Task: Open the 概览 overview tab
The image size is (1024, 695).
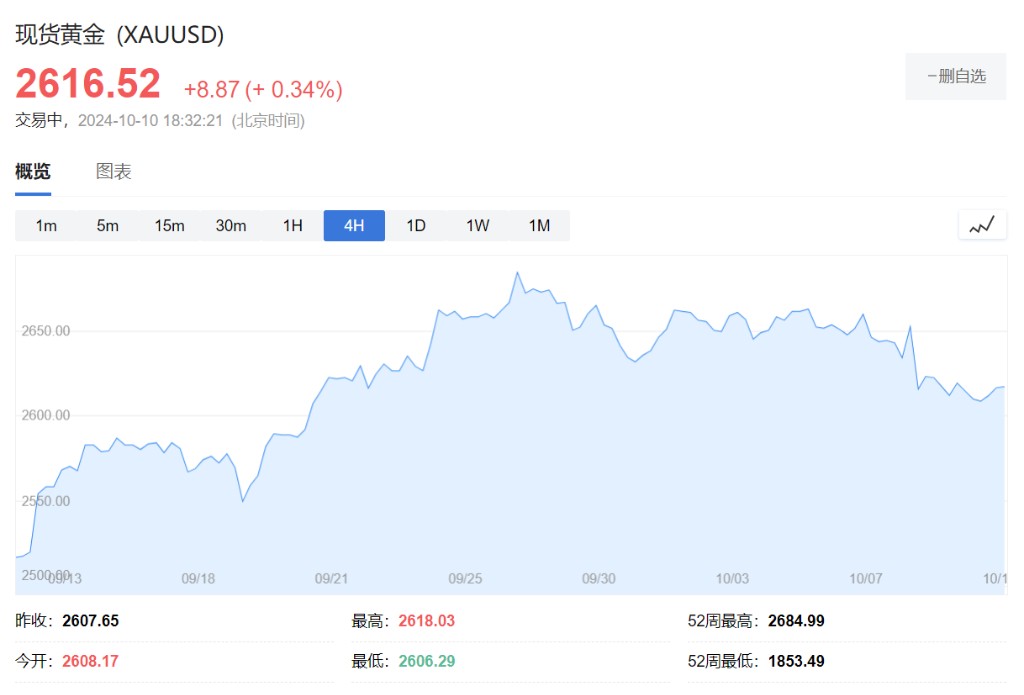Action: [33, 172]
